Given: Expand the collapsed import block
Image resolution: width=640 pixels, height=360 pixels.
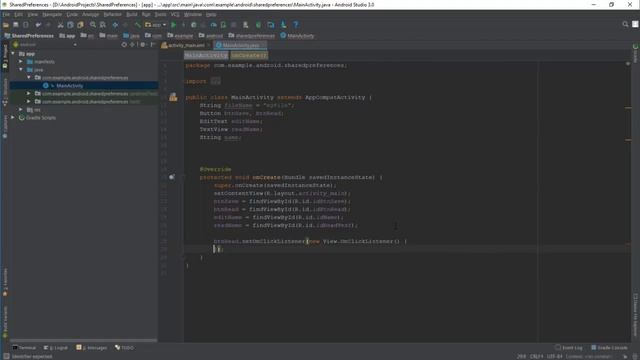Looking at the screenshot, I should click(x=216, y=81).
